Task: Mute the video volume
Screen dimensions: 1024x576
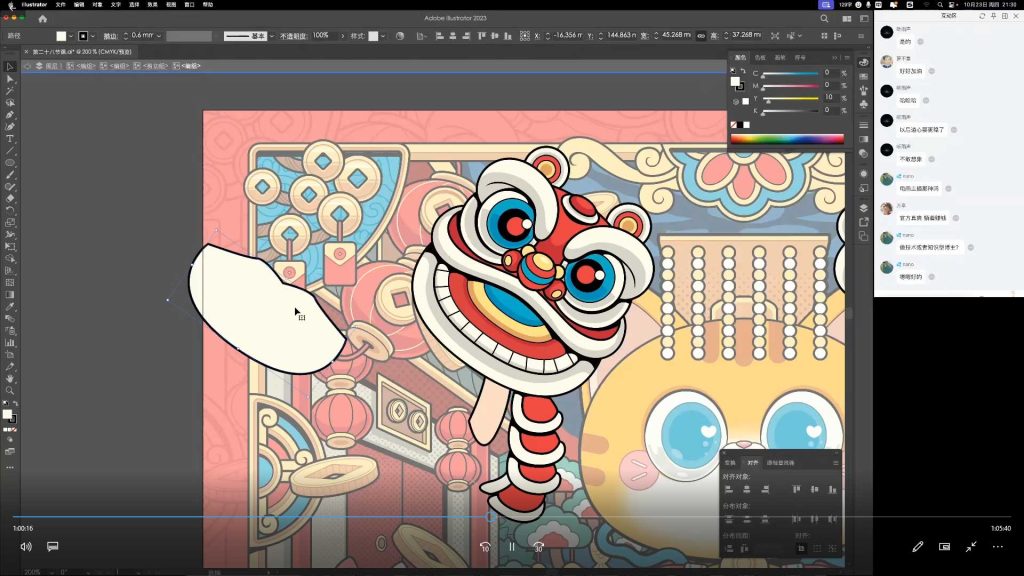Action: (26, 547)
